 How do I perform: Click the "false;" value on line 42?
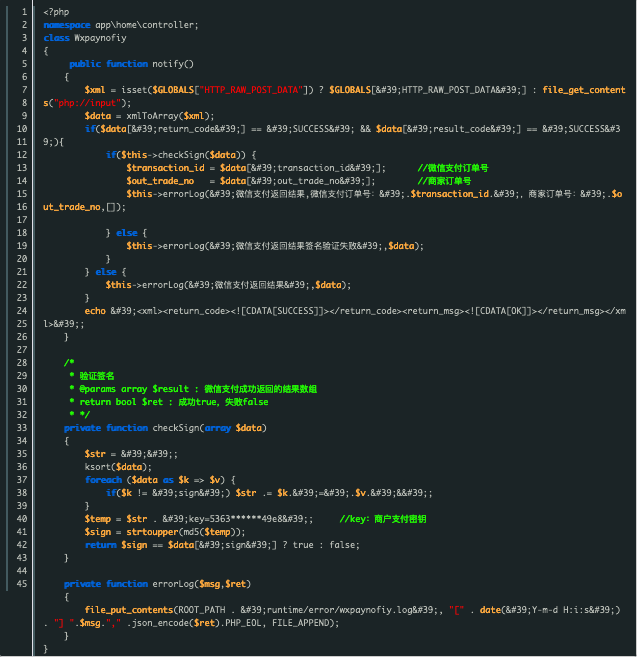tap(344, 545)
